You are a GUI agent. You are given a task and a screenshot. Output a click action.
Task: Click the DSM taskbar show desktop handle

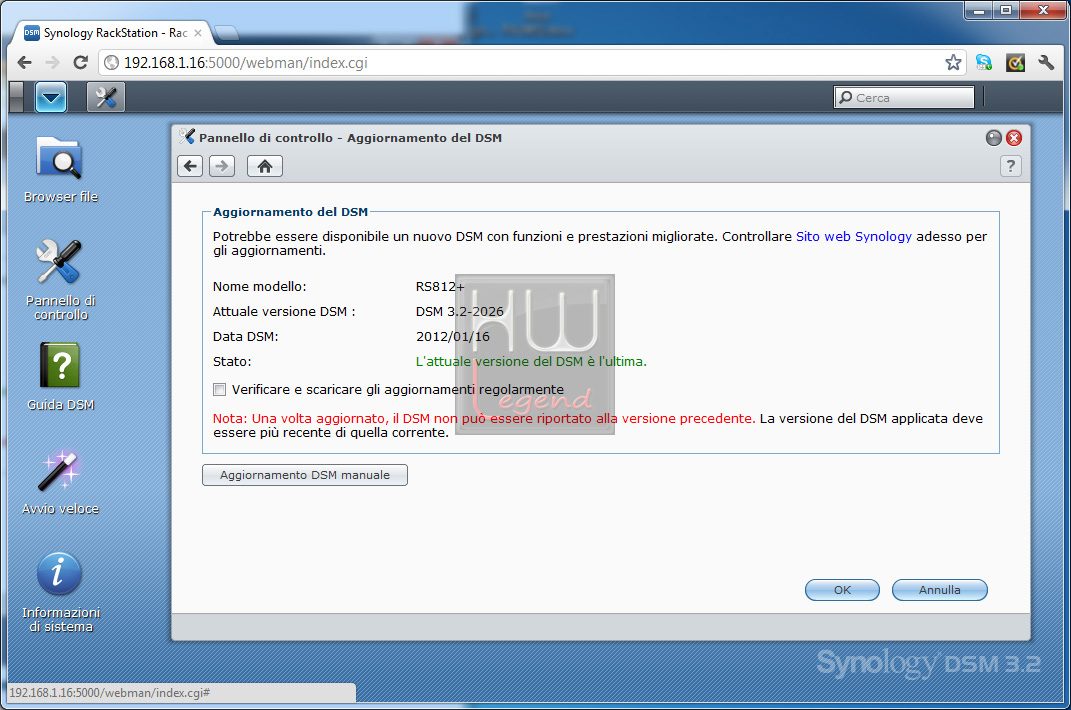coord(16,97)
